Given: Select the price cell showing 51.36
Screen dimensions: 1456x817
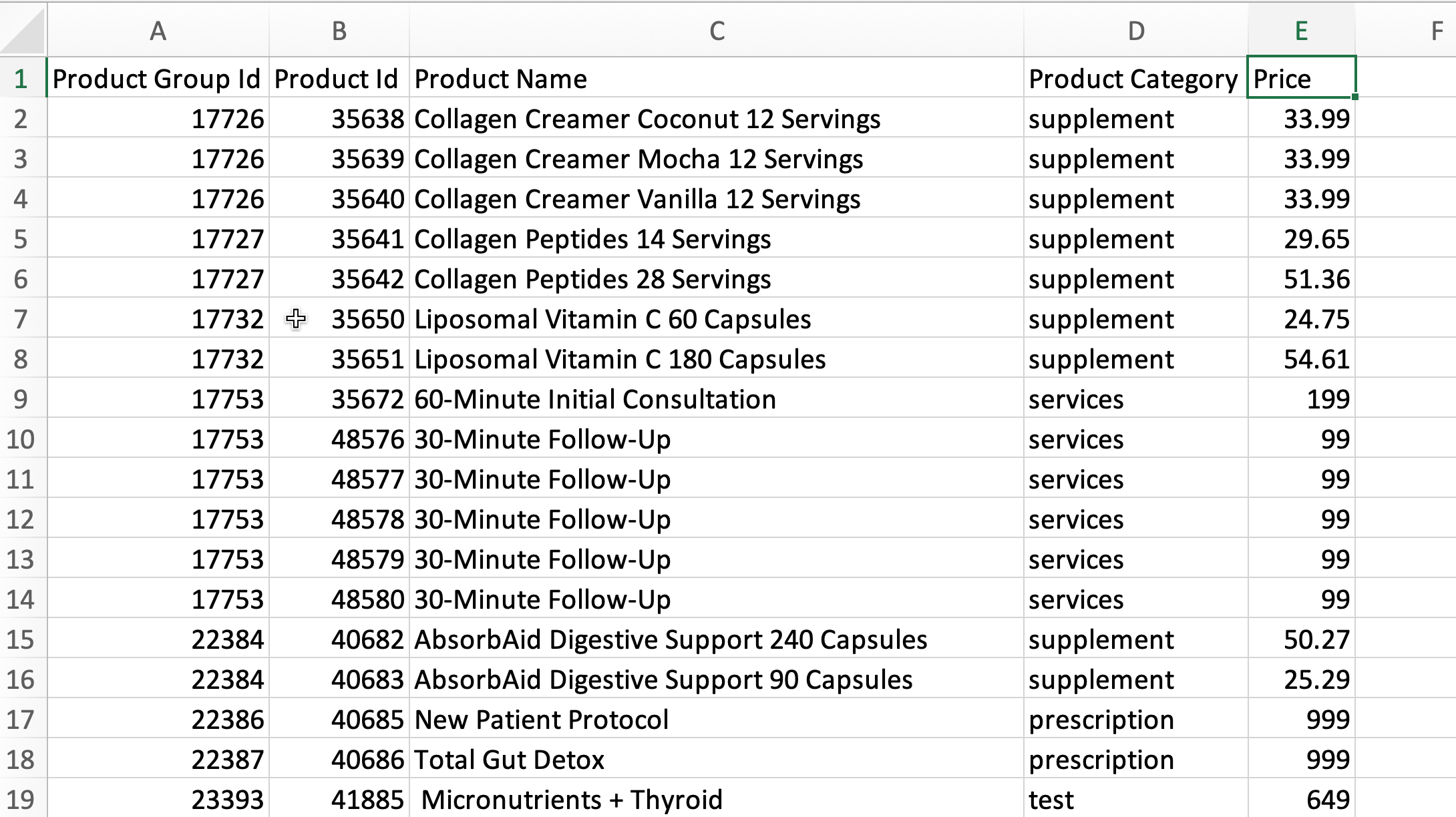Looking at the screenshot, I should [x=1301, y=279].
